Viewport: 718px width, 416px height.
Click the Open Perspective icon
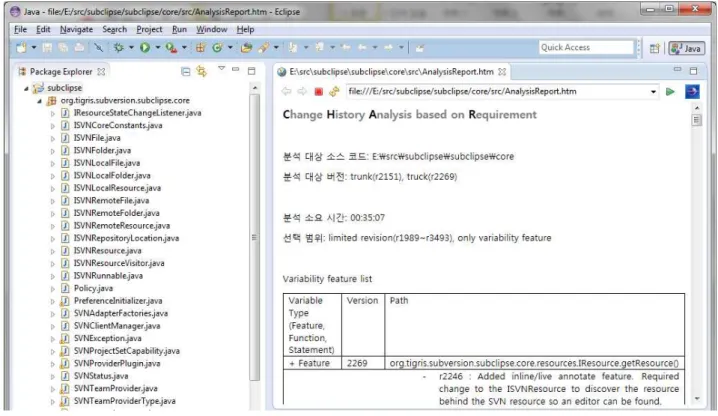pos(654,48)
